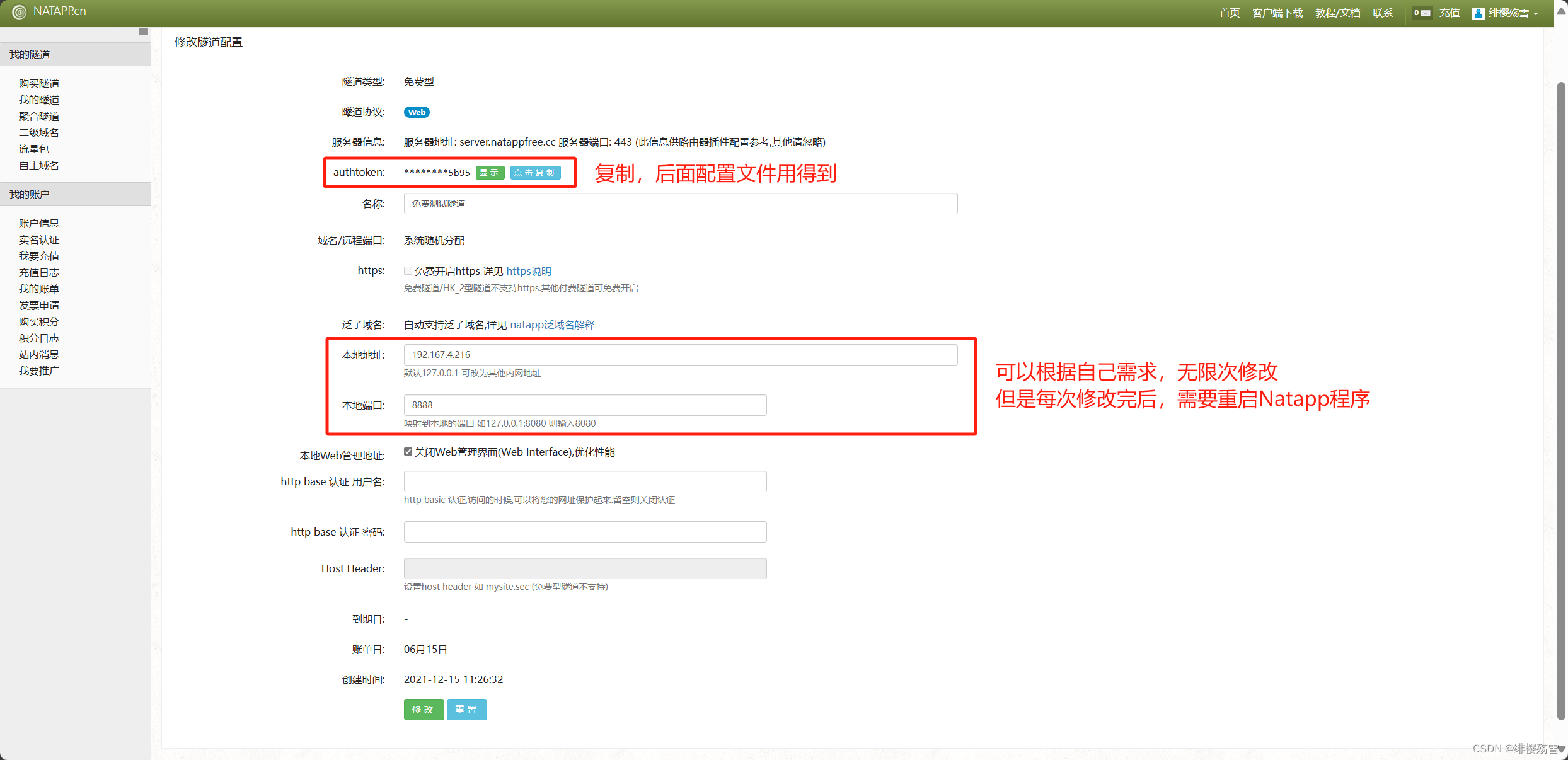Open the 客户端下载 menu item
This screenshot has height=760, width=1568.
click(x=1277, y=13)
